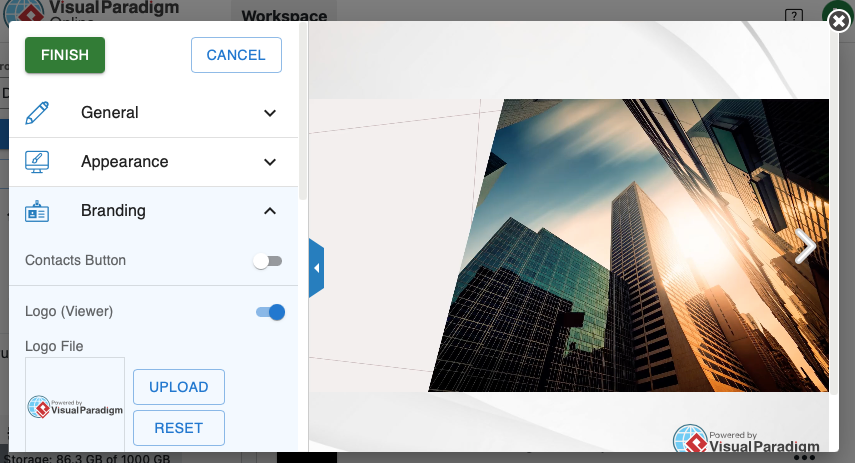Click the pencil icon beside General
This screenshot has height=463, width=855.
coord(37,113)
